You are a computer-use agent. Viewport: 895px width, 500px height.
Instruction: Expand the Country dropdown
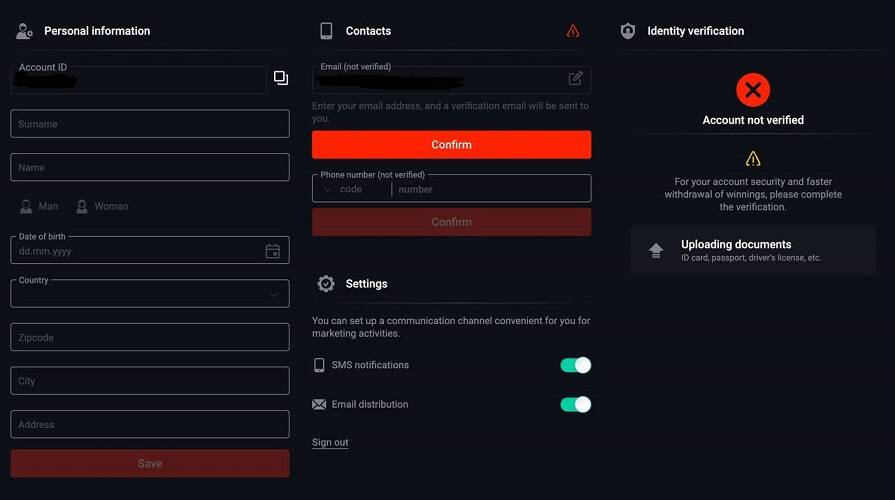point(150,294)
